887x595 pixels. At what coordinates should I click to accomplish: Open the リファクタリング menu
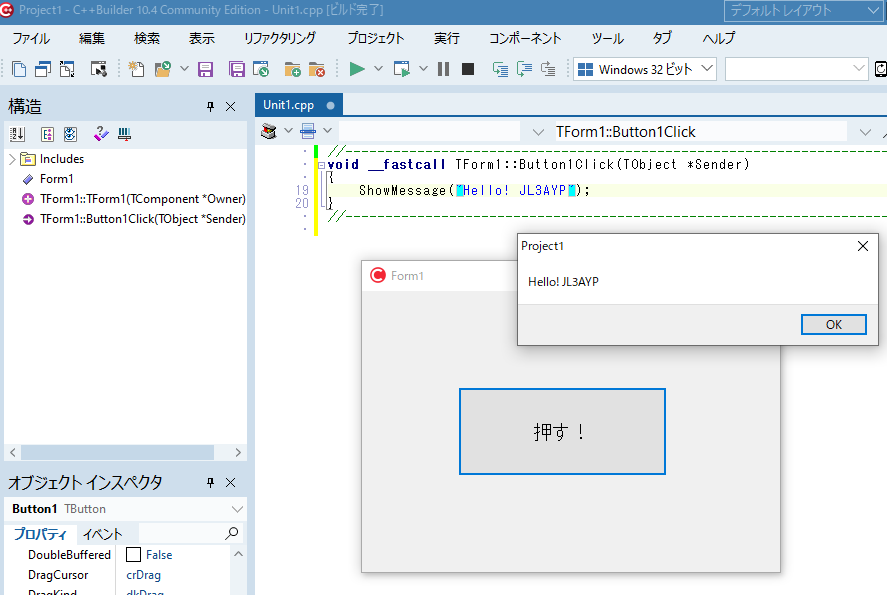(x=279, y=38)
